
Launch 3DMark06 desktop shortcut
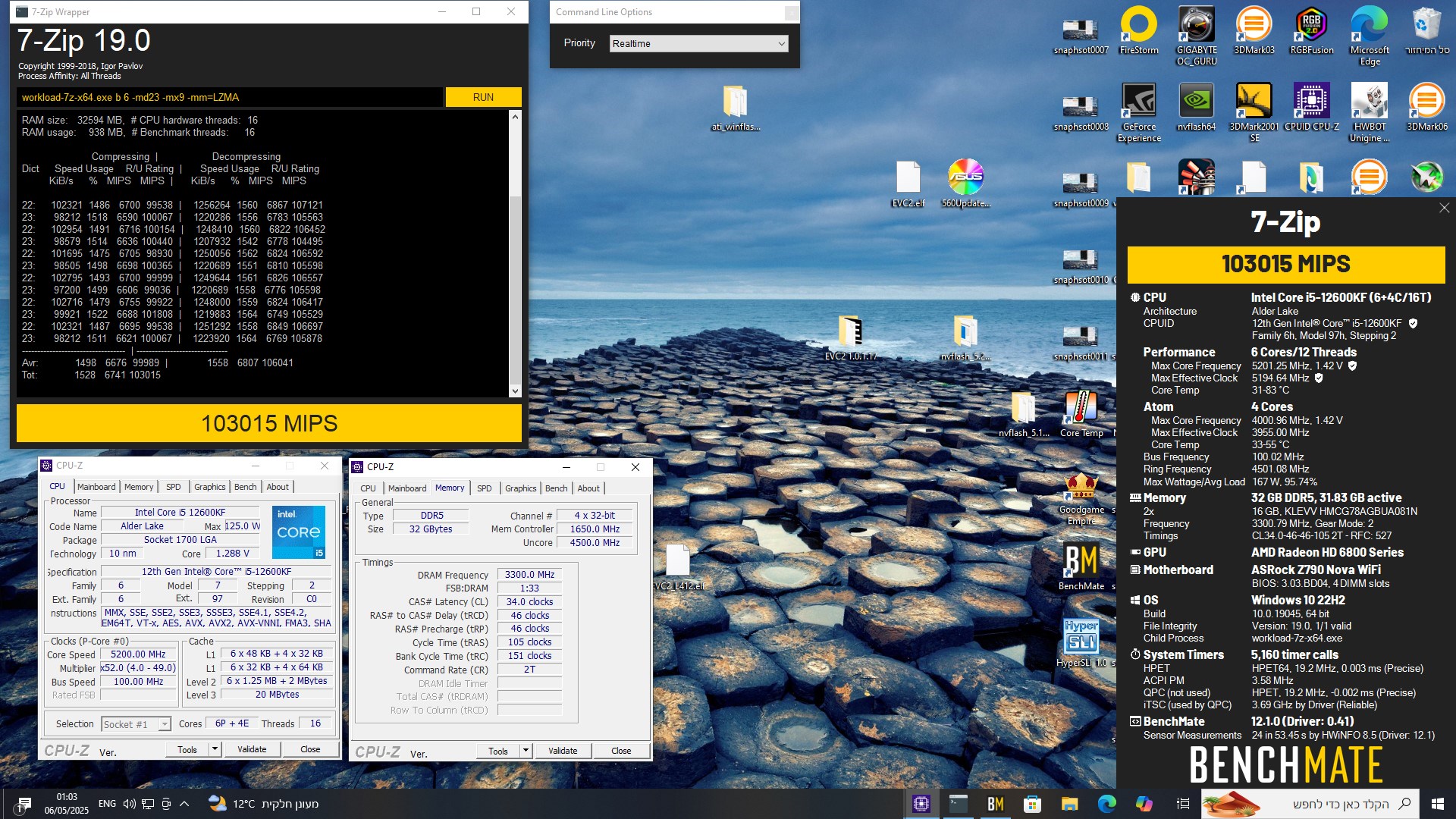tap(1426, 107)
